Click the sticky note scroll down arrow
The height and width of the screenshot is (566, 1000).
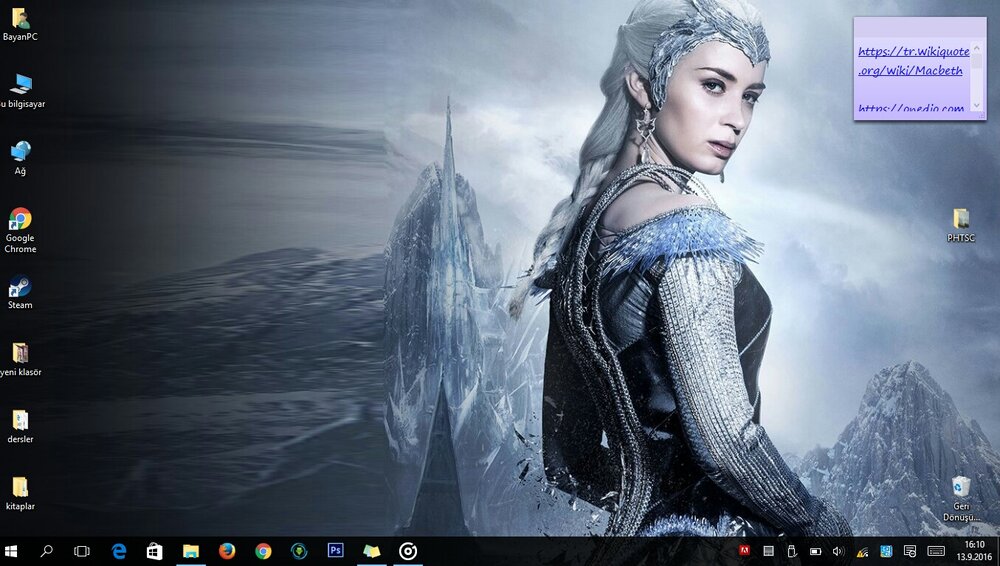coord(976,106)
